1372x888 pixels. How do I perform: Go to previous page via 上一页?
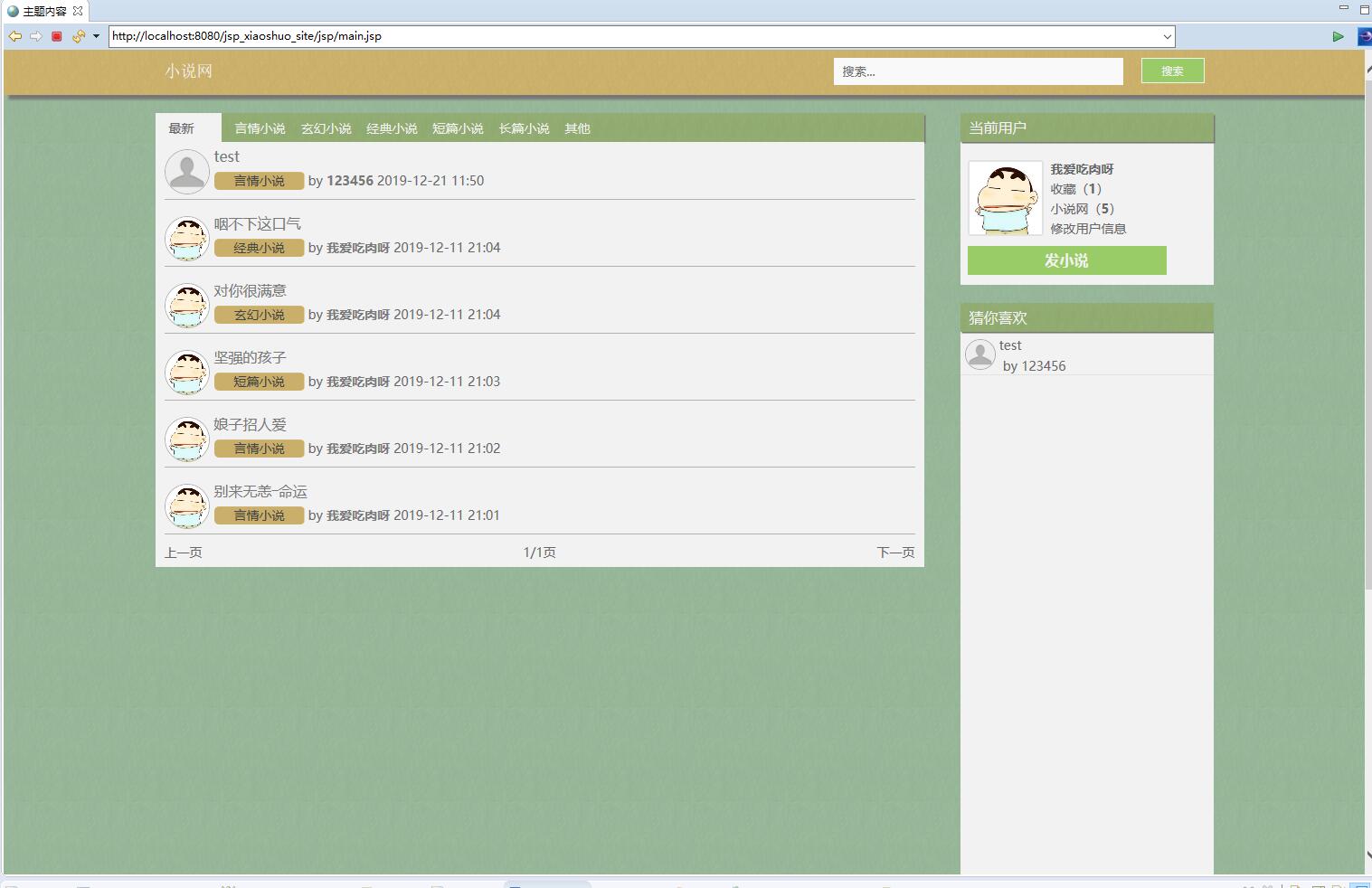click(x=184, y=553)
